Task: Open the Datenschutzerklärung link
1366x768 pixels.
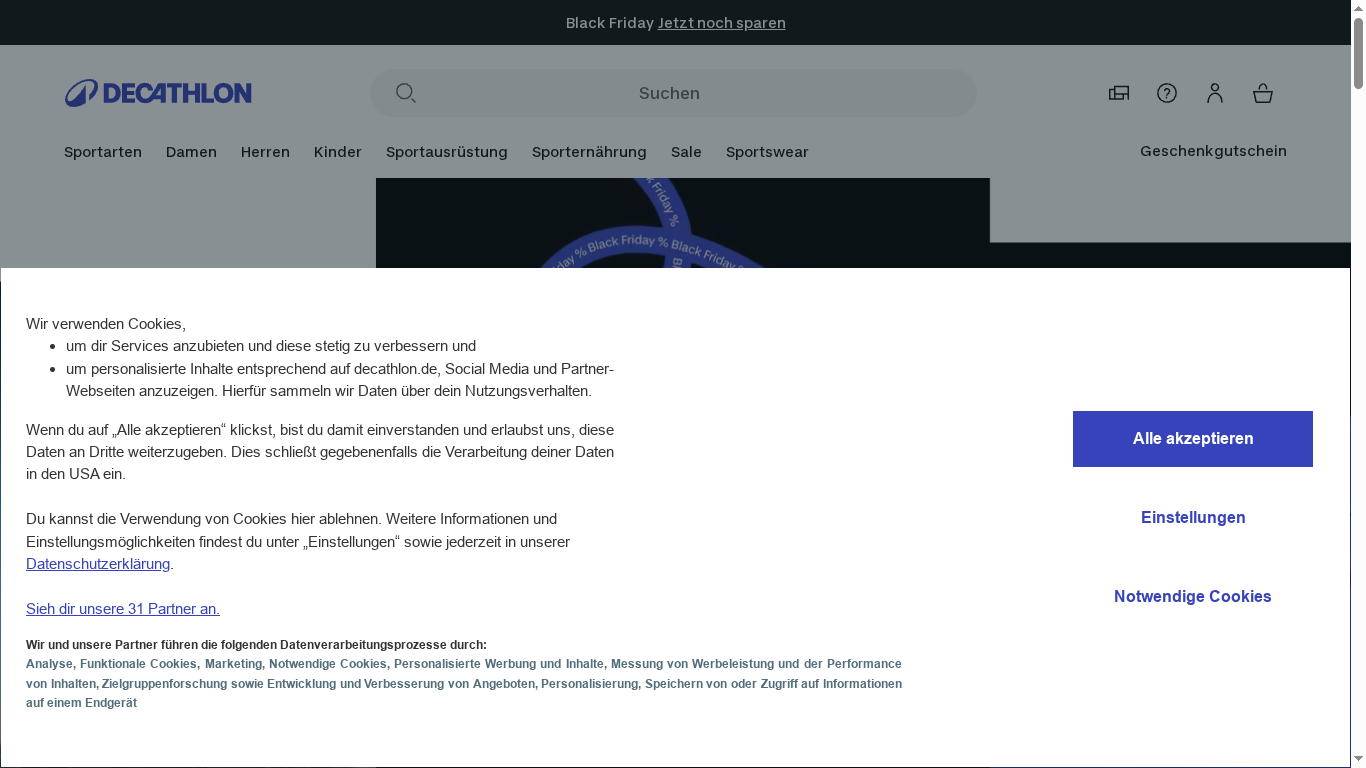Action: tap(97, 564)
